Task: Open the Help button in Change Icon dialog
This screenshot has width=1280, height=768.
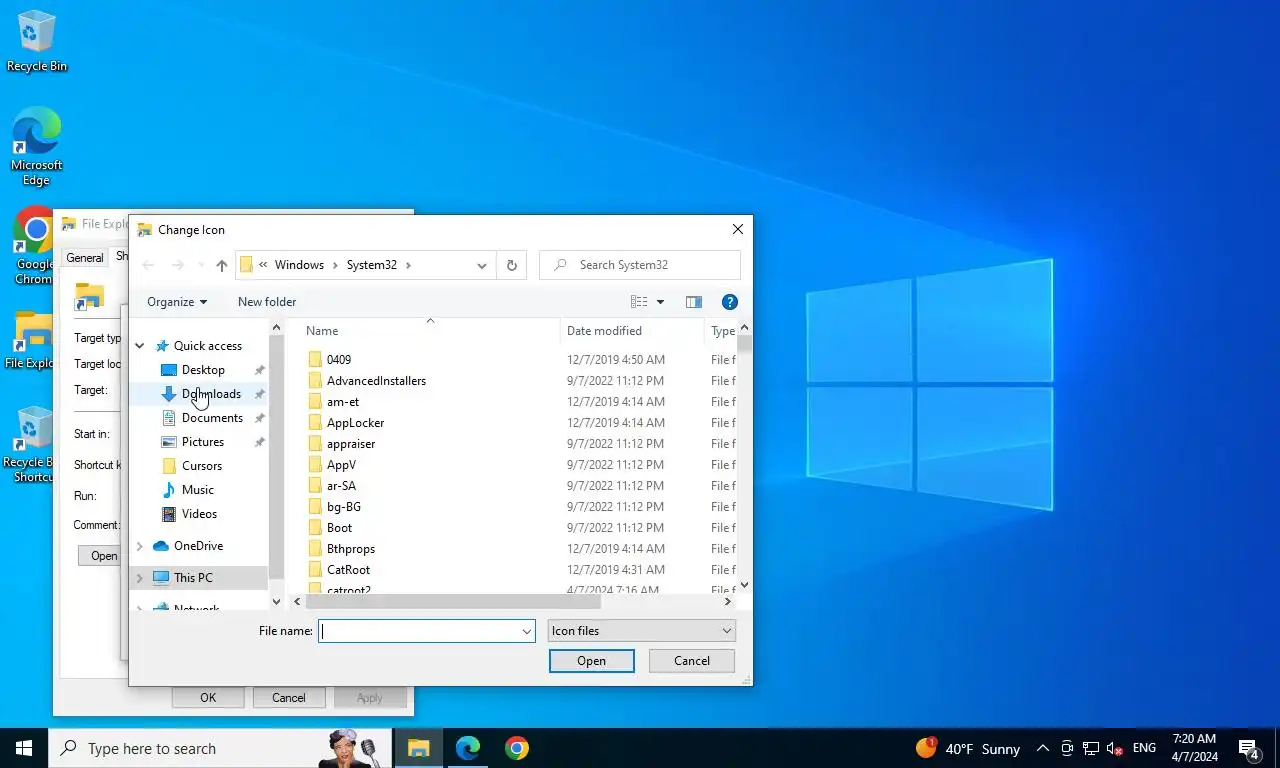Action: (x=730, y=302)
